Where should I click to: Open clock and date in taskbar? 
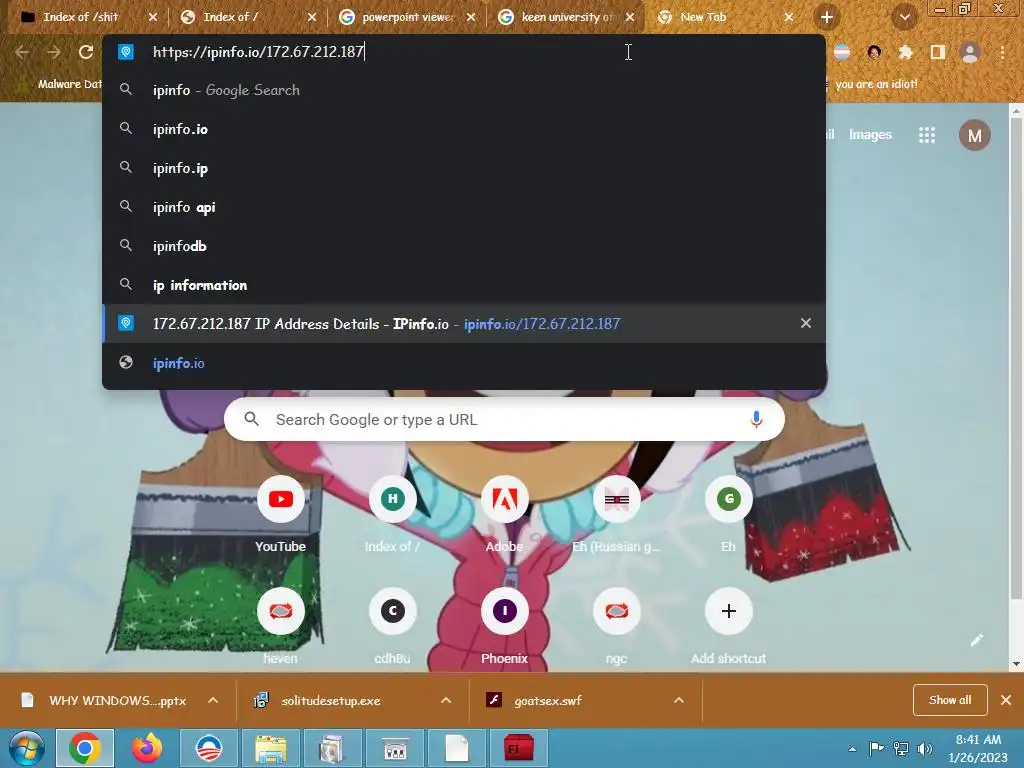978,748
